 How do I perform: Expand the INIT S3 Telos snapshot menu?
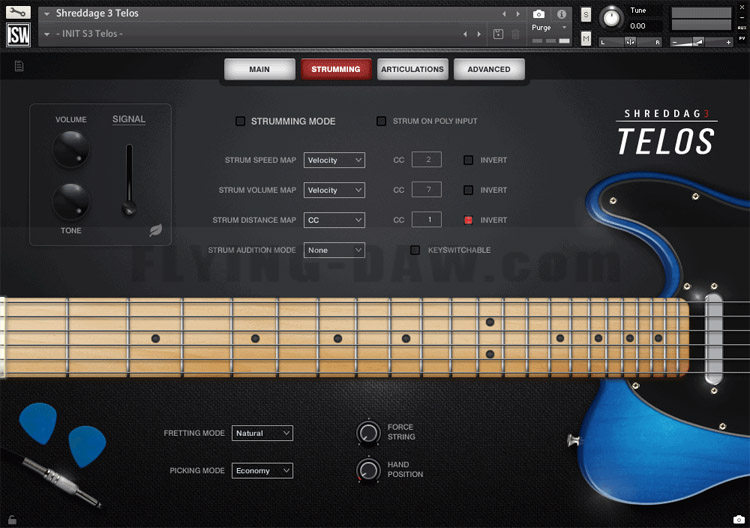click(x=47, y=34)
